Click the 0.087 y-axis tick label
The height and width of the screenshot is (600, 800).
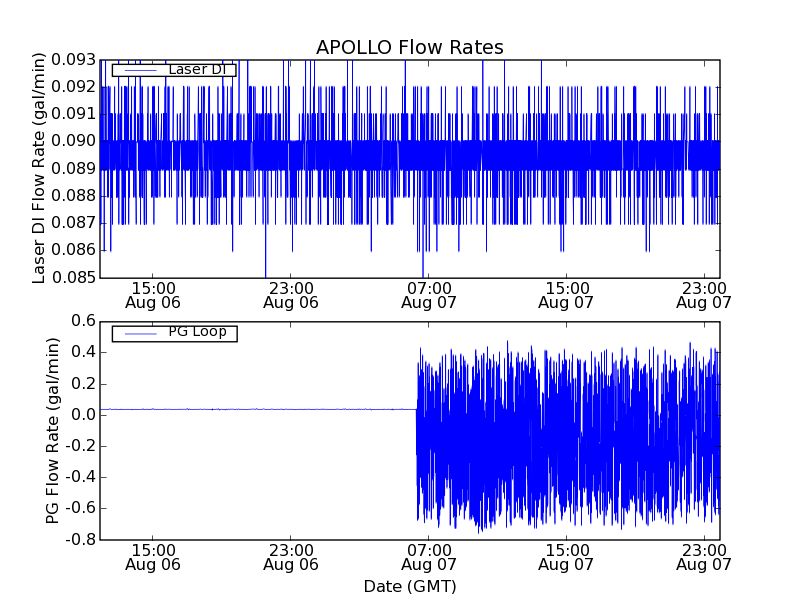click(73, 222)
